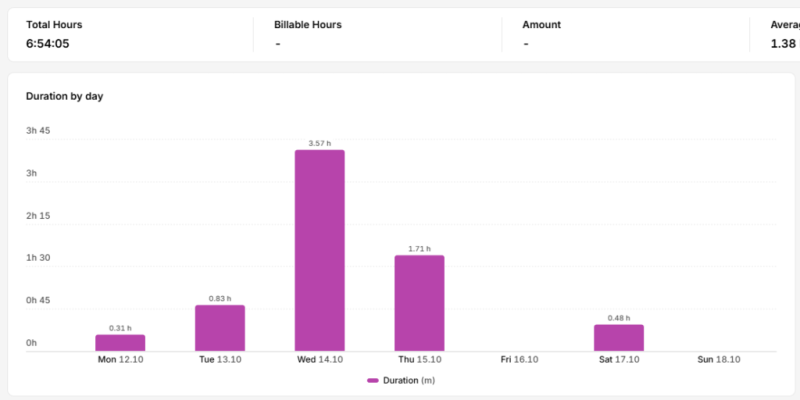Viewport: 800px width, 400px height.
Task: Click the Total Hours value 6:54:05
Action: point(47,44)
